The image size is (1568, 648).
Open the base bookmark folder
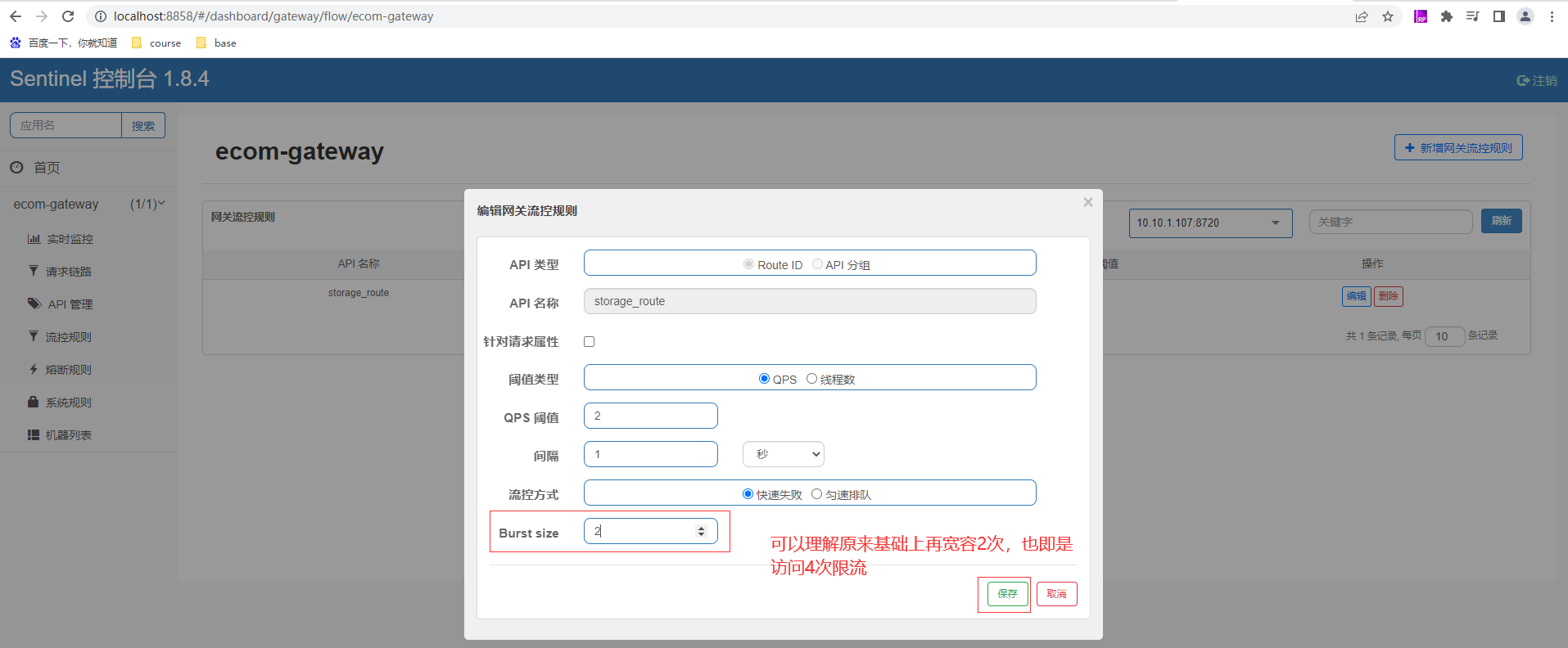coord(216,43)
